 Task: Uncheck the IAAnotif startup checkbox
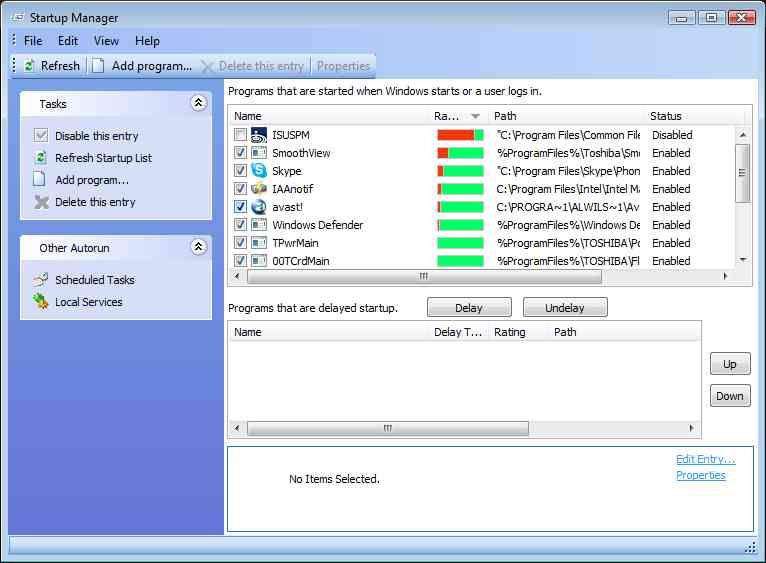pyautogui.click(x=240, y=189)
